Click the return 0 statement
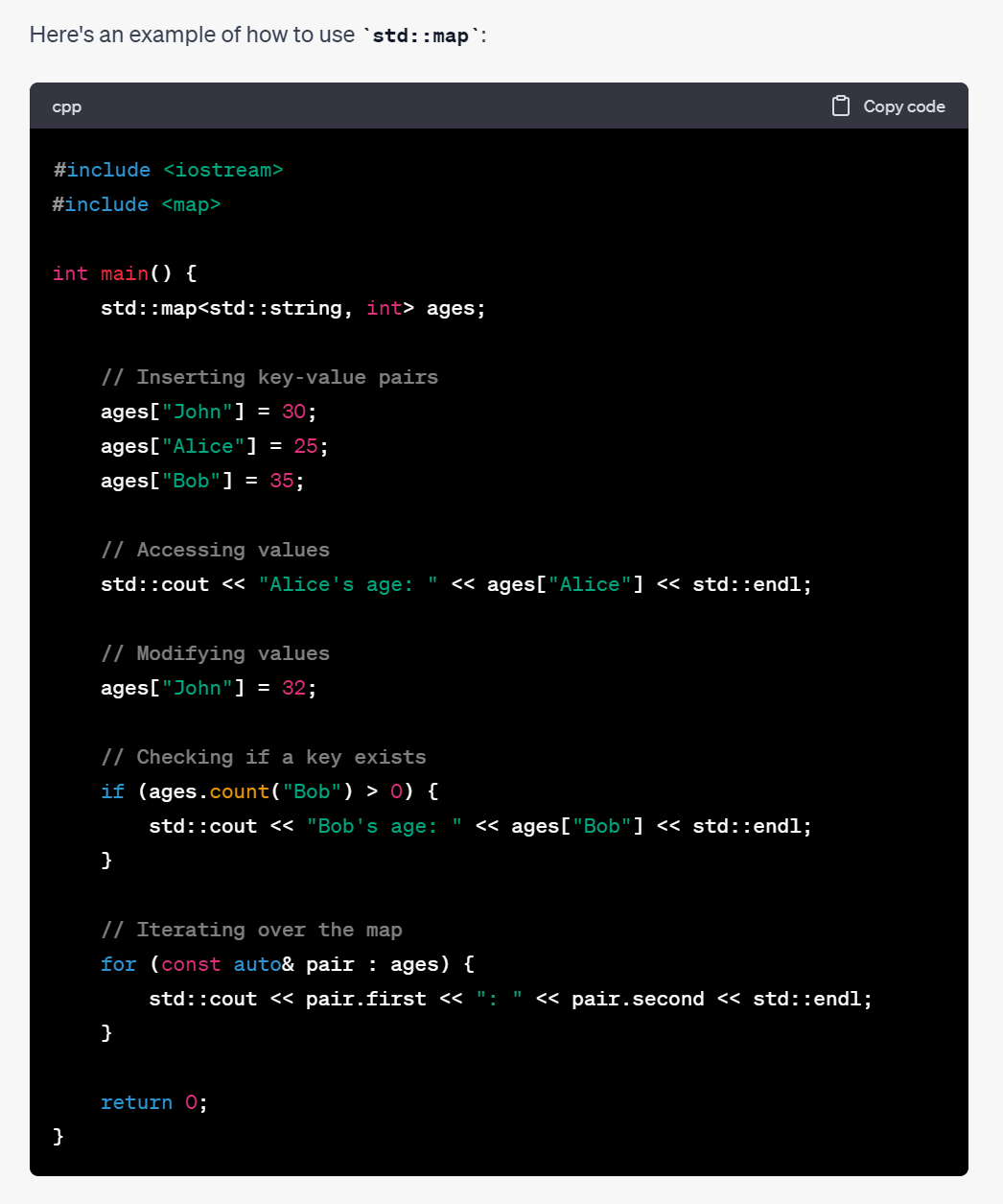 click(x=153, y=1102)
